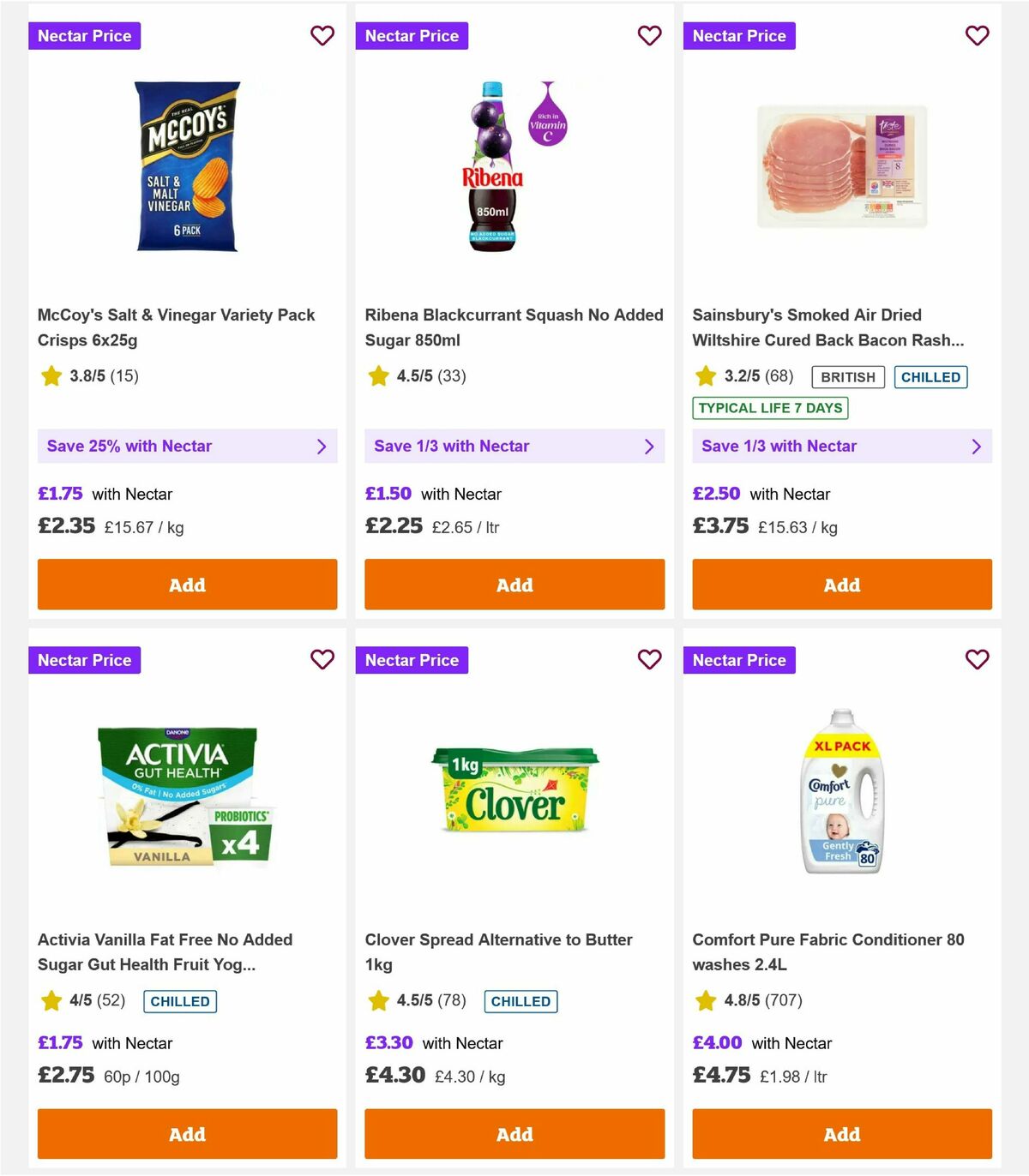Add Ribena Blackcurrant Squash to basket
The height and width of the screenshot is (1176, 1029).
(514, 585)
